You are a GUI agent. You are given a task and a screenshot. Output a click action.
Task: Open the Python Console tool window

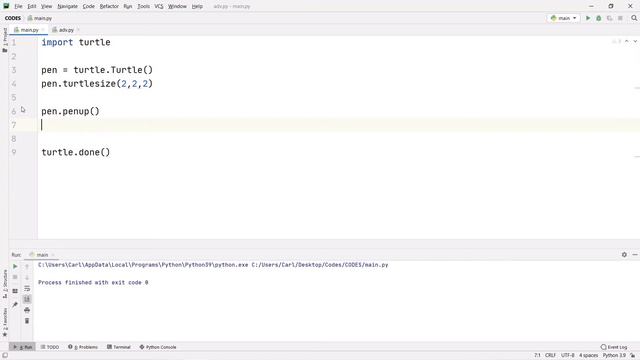click(x=158, y=347)
